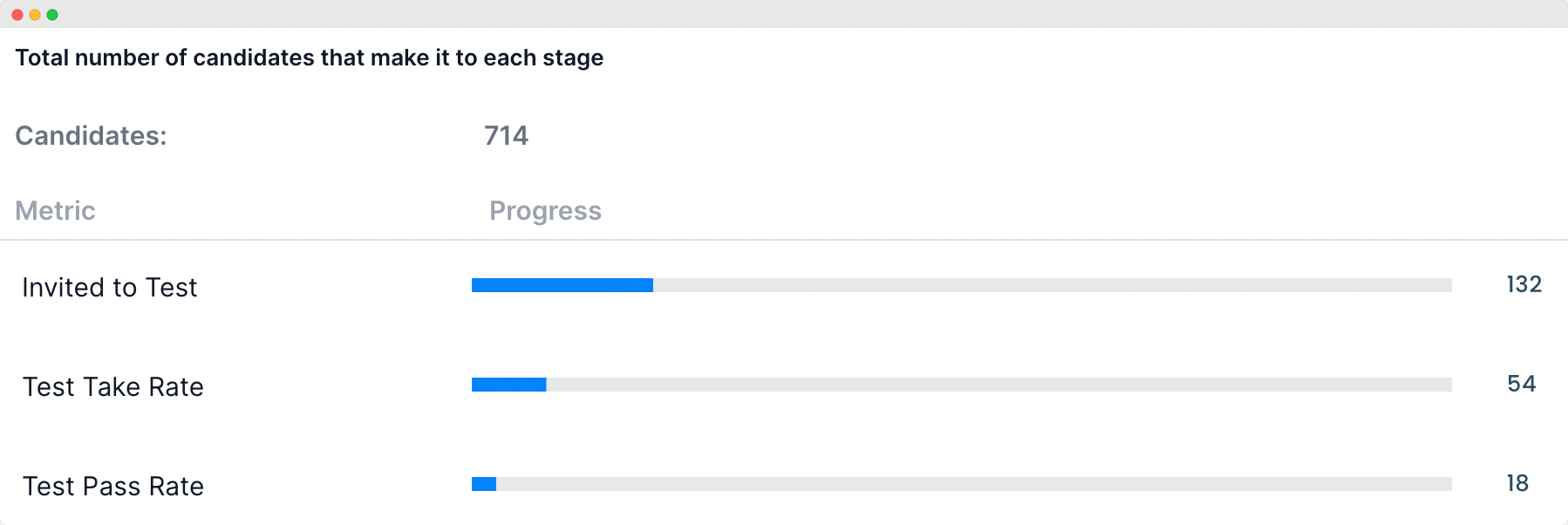Click the value 18 for Test Pass Rate
The image size is (1568, 525).
1517,483
